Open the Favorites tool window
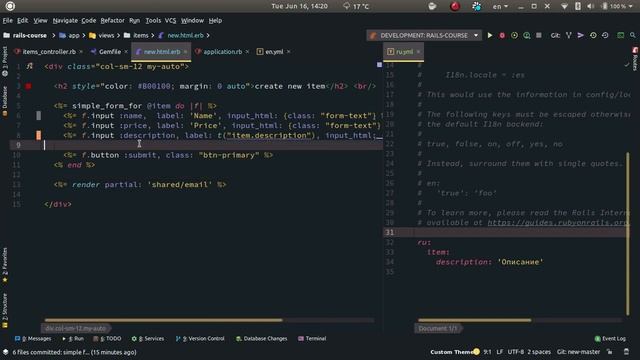Image resolution: width=640 pixels, height=360 pixels. click(5, 265)
